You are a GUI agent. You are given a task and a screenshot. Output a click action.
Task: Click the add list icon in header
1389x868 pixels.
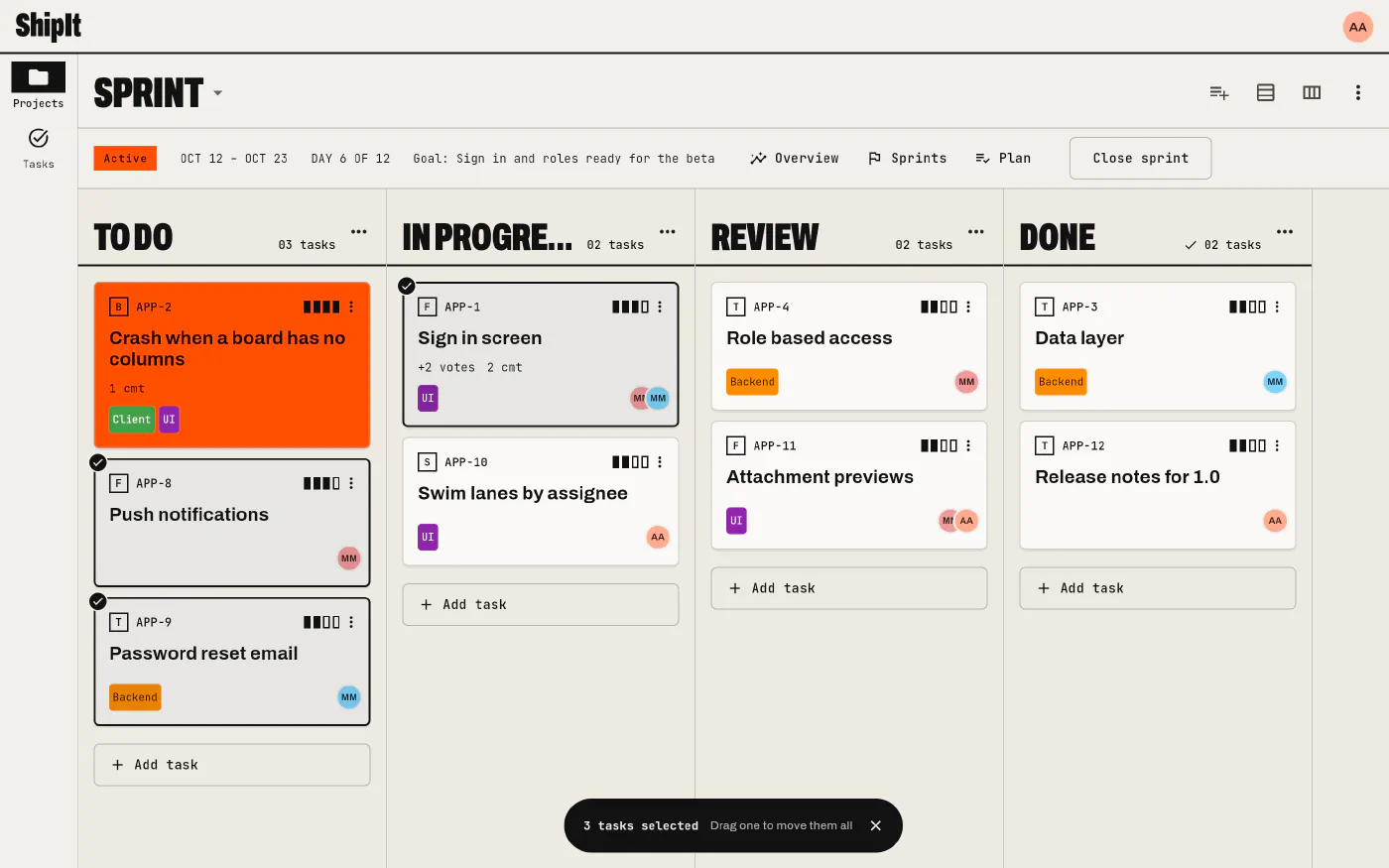click(1219, 92)
